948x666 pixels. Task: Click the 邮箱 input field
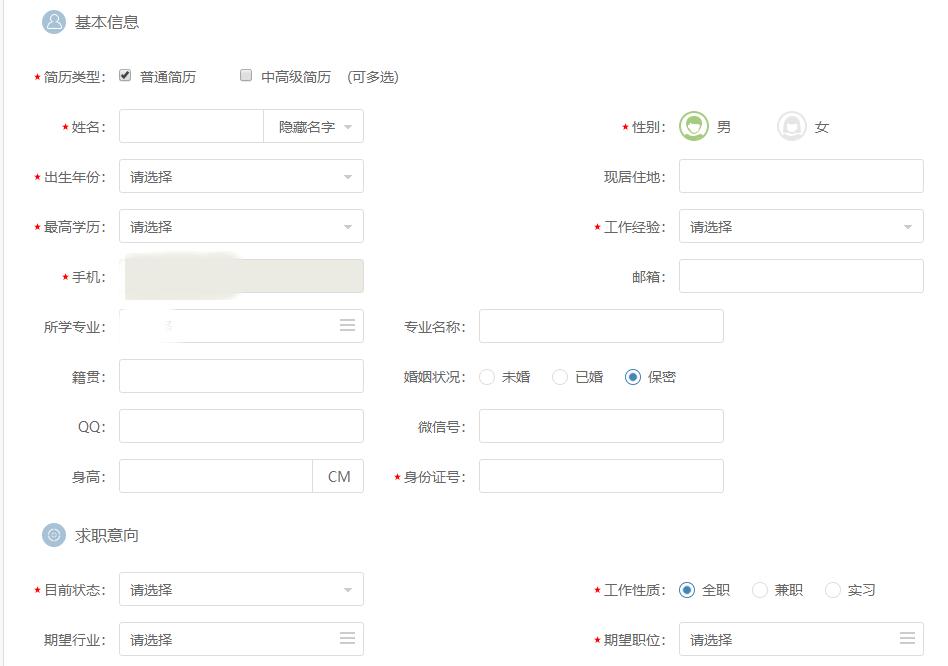coord(801,277)
